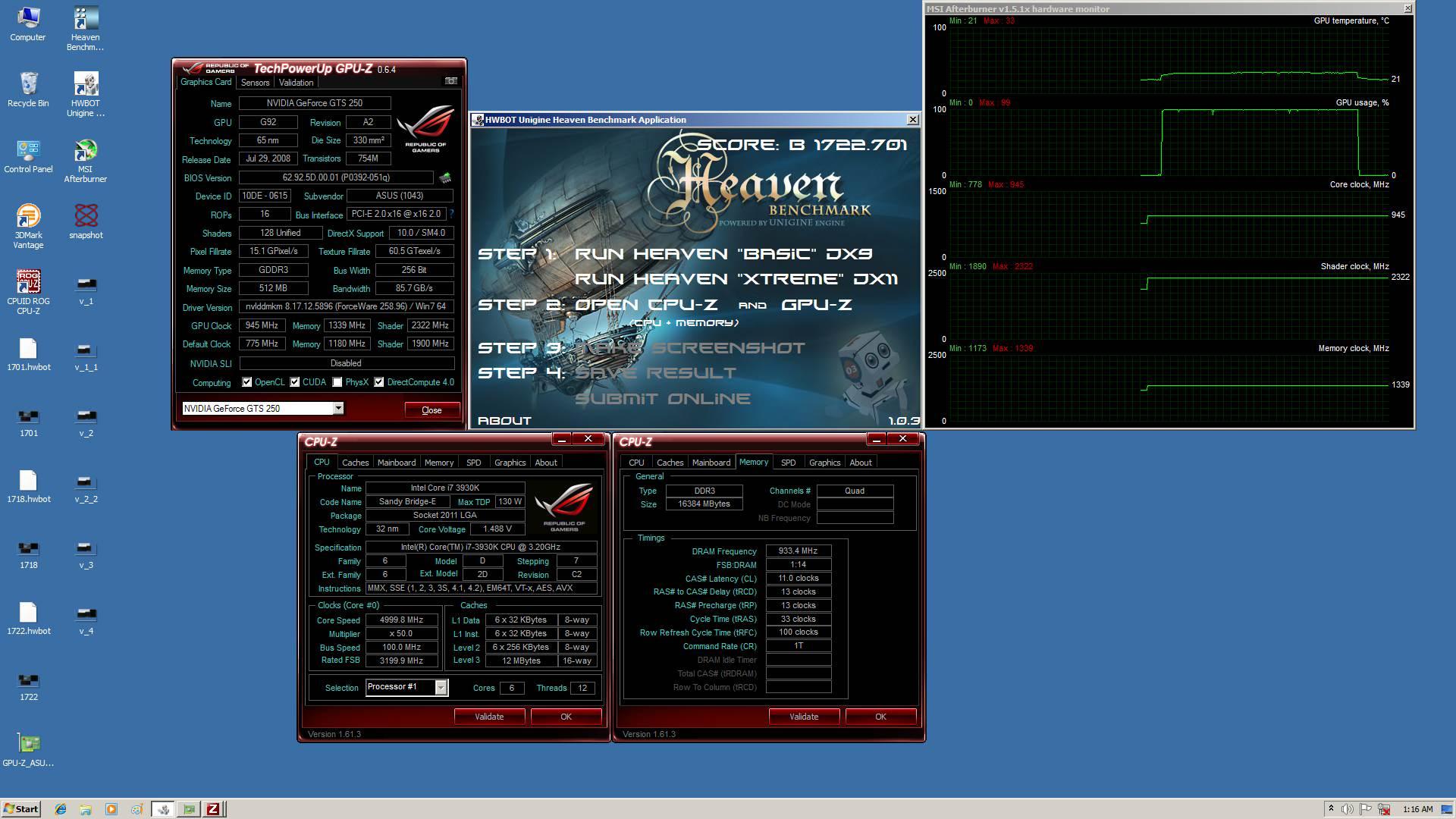Viewport: 1456px width, 819px height.
Task: Click the DRAM Frequency value 933.4 MHz
Action: pyautogui.click(x=798, y=551)
